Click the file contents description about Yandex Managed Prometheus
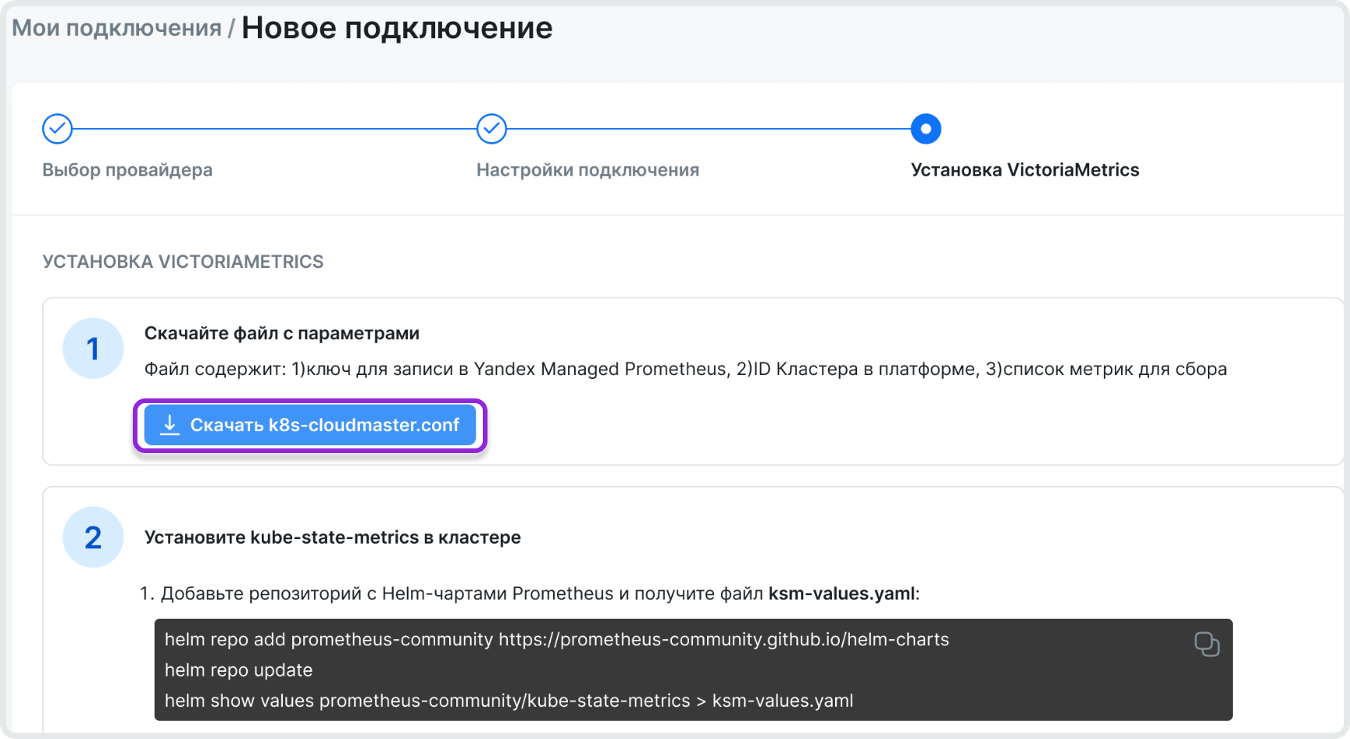 click(x=685, y=369)
